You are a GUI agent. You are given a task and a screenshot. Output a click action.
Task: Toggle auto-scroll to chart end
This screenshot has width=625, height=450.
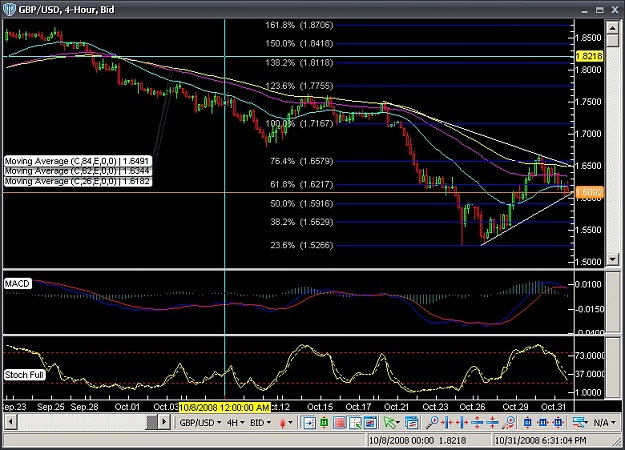coord(309,422)
